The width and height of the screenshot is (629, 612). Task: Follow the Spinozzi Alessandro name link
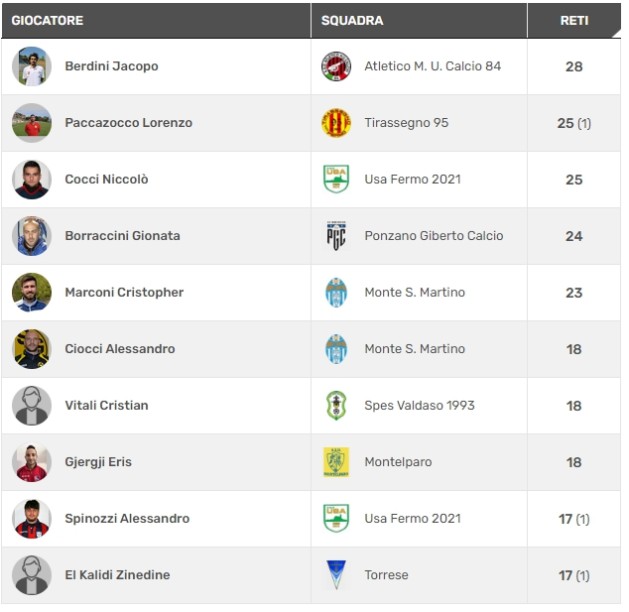click(x=127, y=519)
